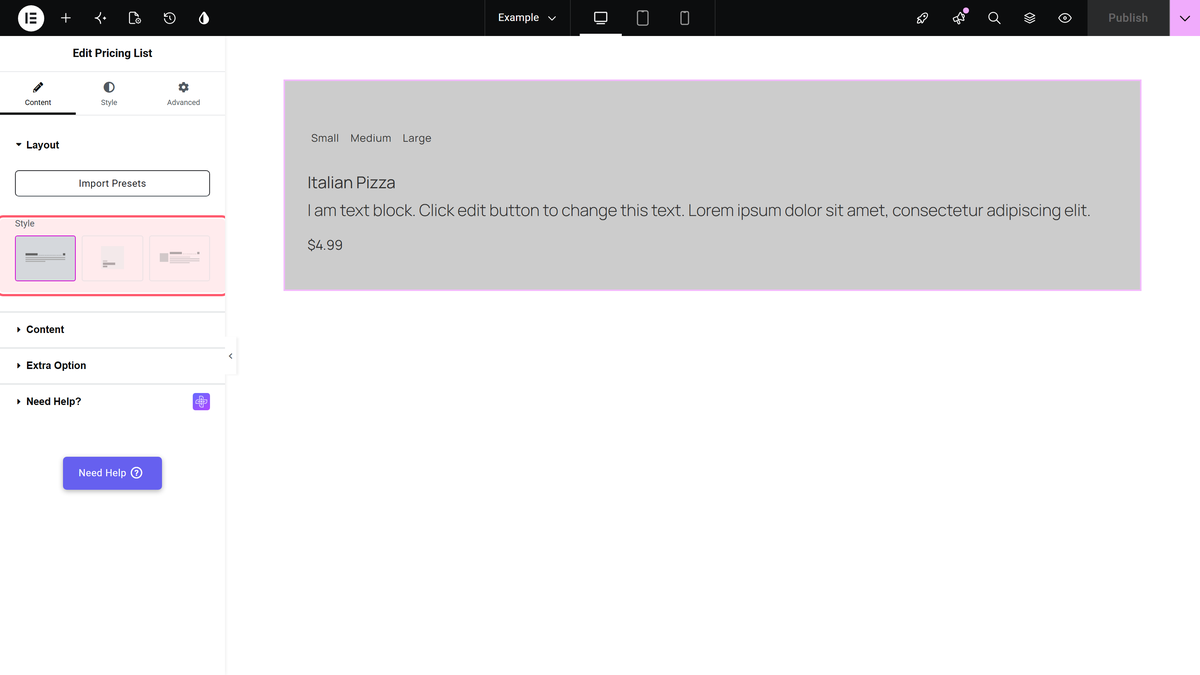Open the theme style droplet icon
Image resolution: width=1200 pixels, height=675 pixels.
click(x=204, y=18)
